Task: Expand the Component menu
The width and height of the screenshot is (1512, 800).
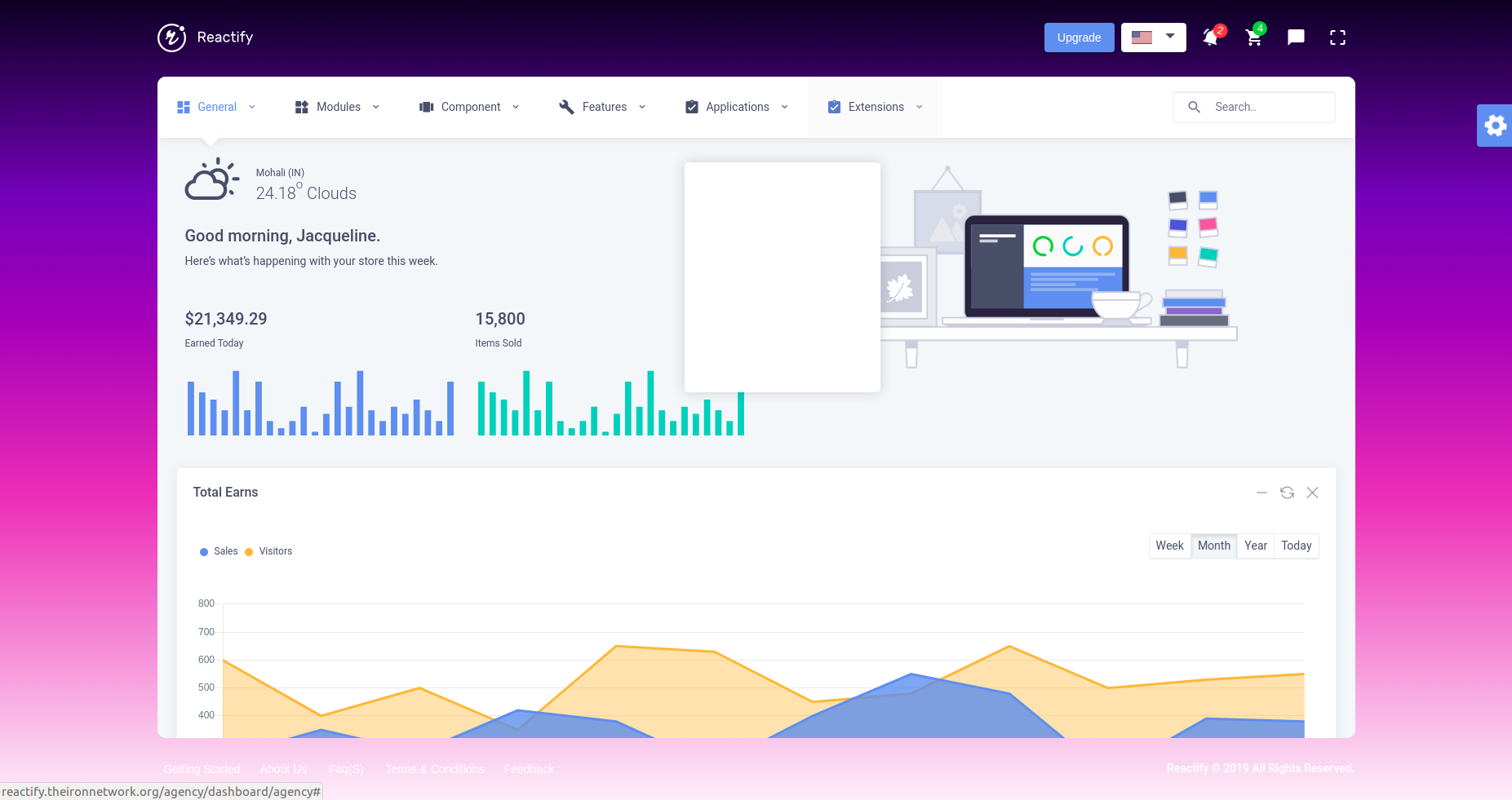Action: coord(470,107)
